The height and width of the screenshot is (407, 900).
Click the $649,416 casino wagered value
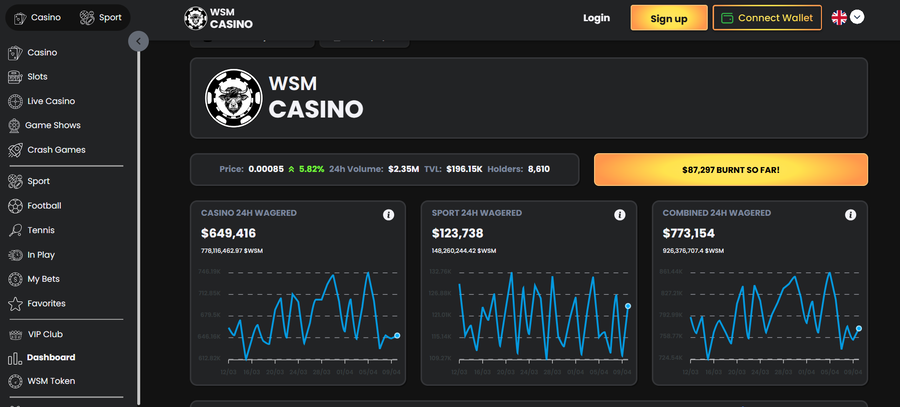[x=228, y=234]
